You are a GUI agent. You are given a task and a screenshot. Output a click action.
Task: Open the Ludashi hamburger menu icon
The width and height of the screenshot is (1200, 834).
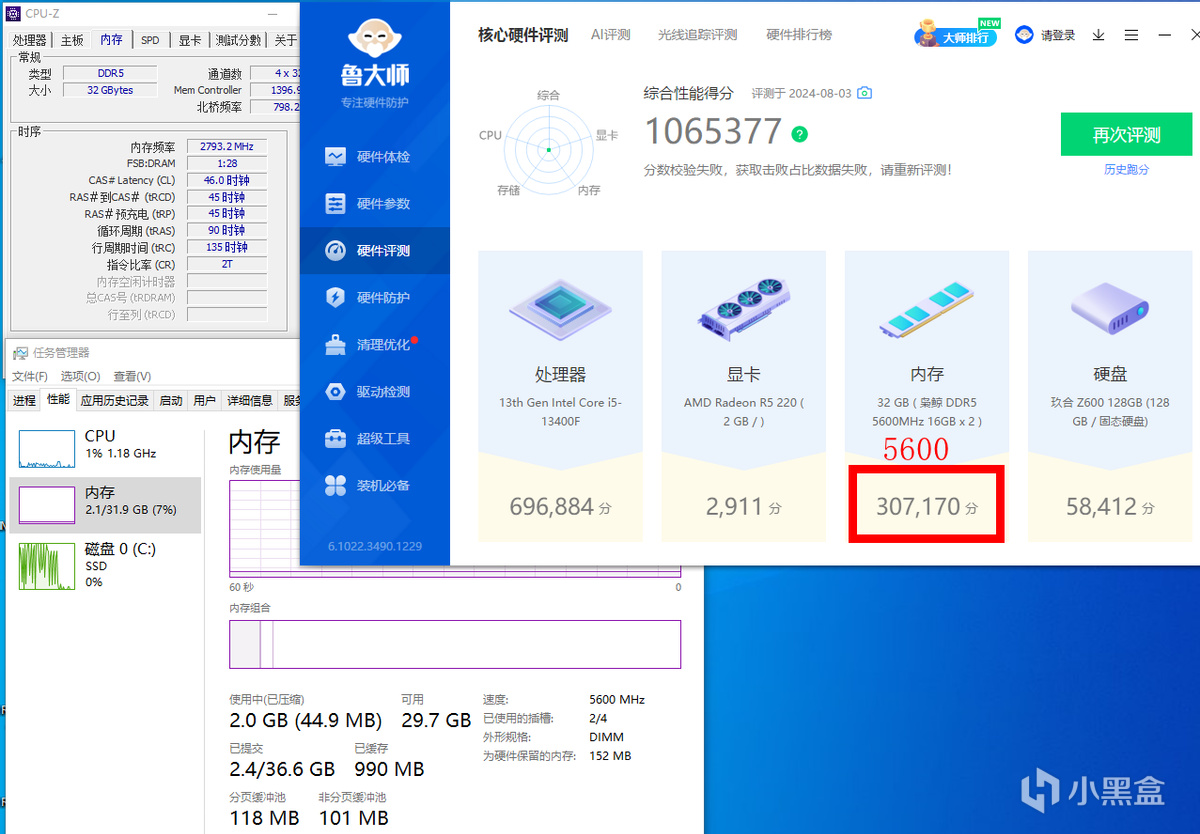point(1131,35)
